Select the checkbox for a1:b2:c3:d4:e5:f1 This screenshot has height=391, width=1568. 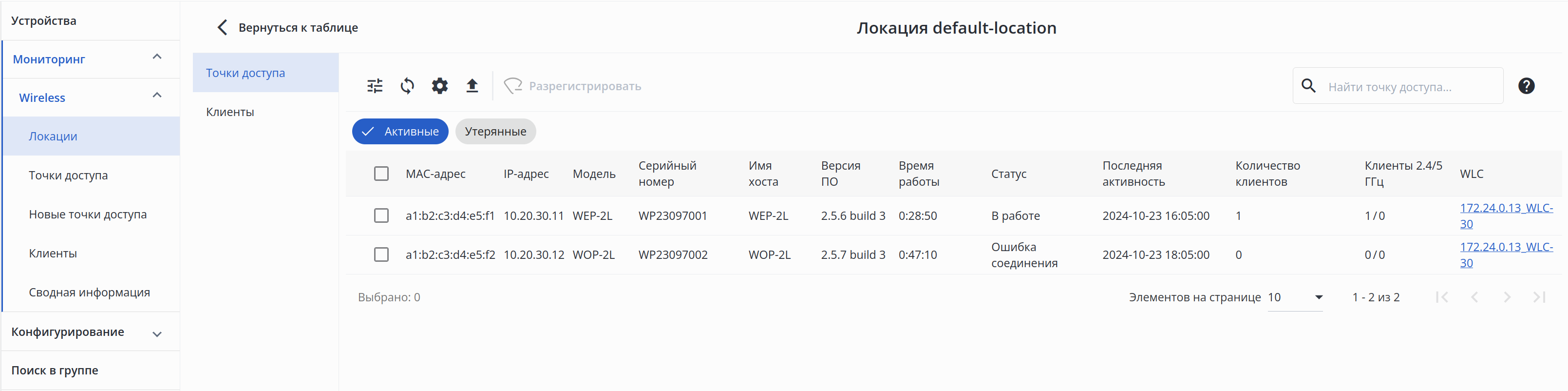coord(381,215)
